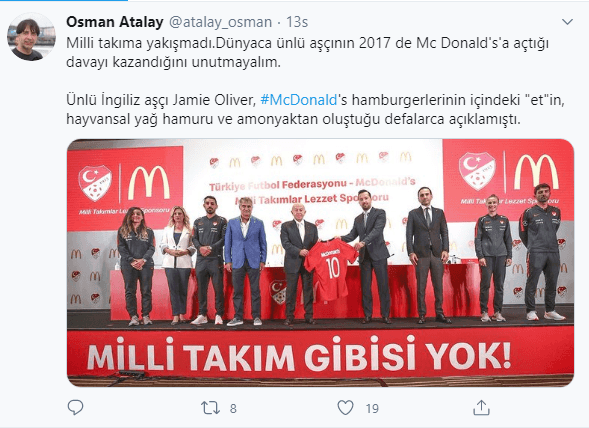Open the attached press conference photo
589x428 pixels.
tap(320, 263)
